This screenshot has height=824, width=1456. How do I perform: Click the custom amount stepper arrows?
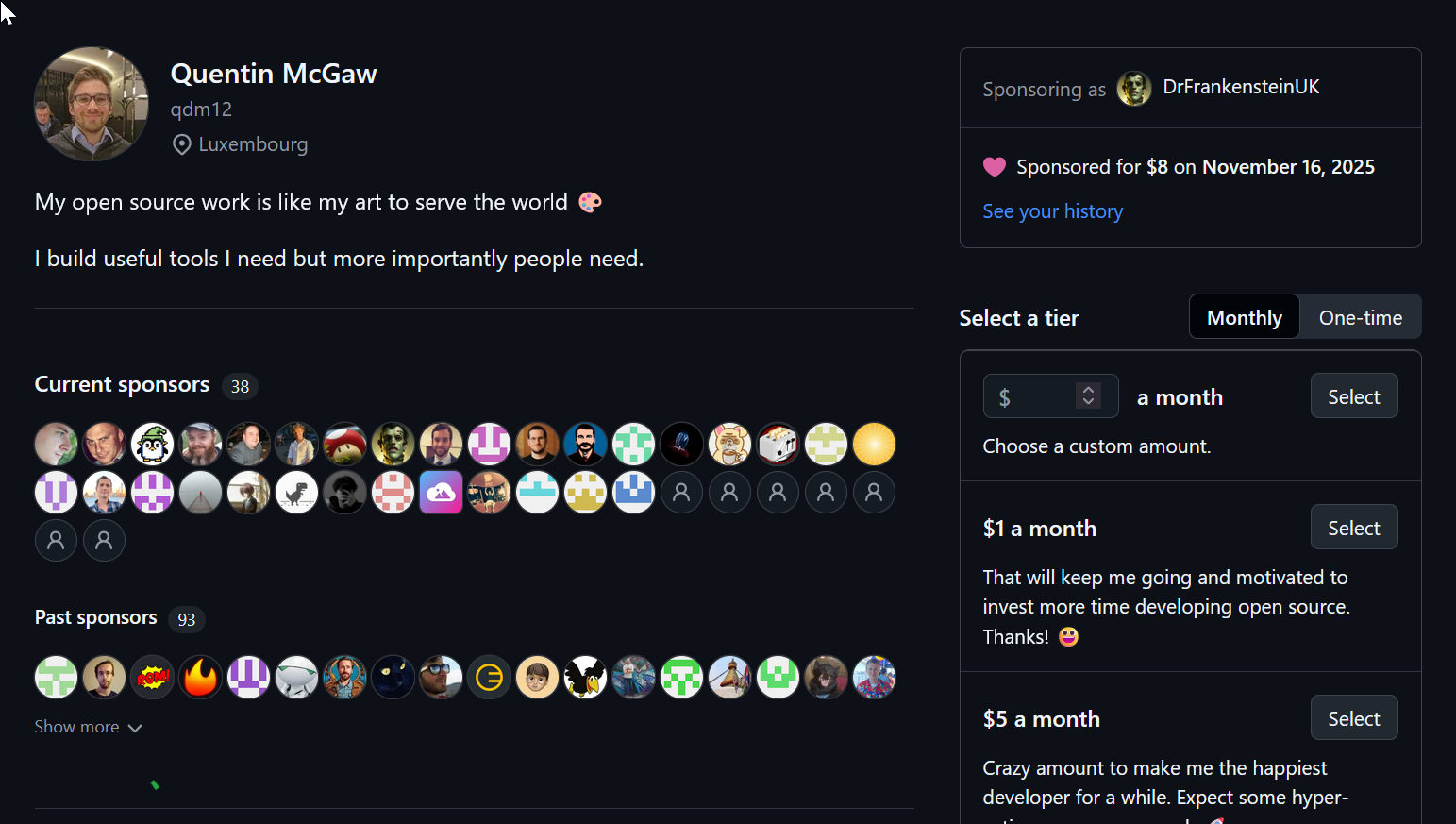tap(1088, 395)
